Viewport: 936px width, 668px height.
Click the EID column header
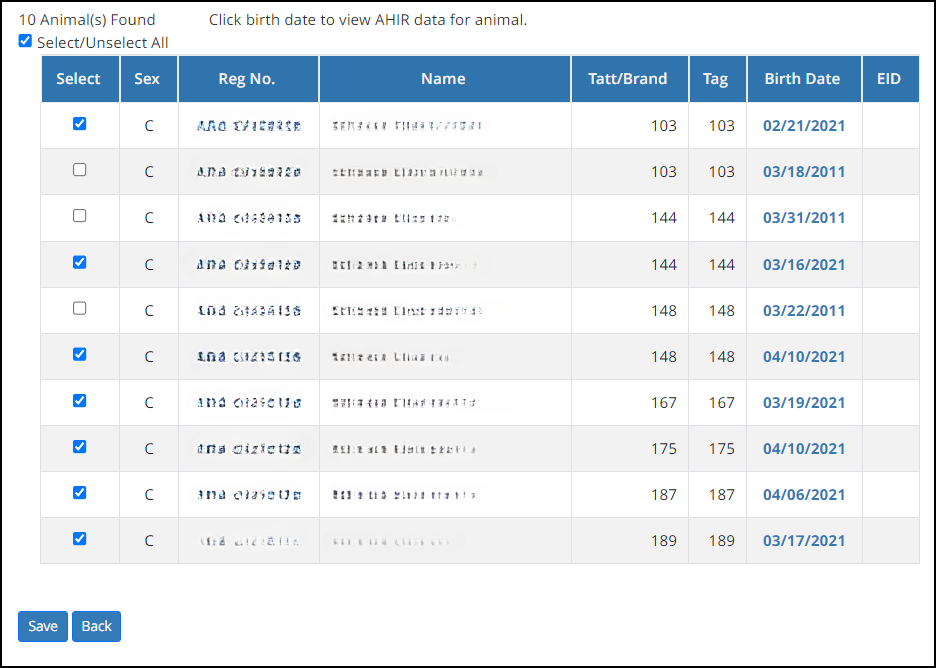tap(891, 79)
